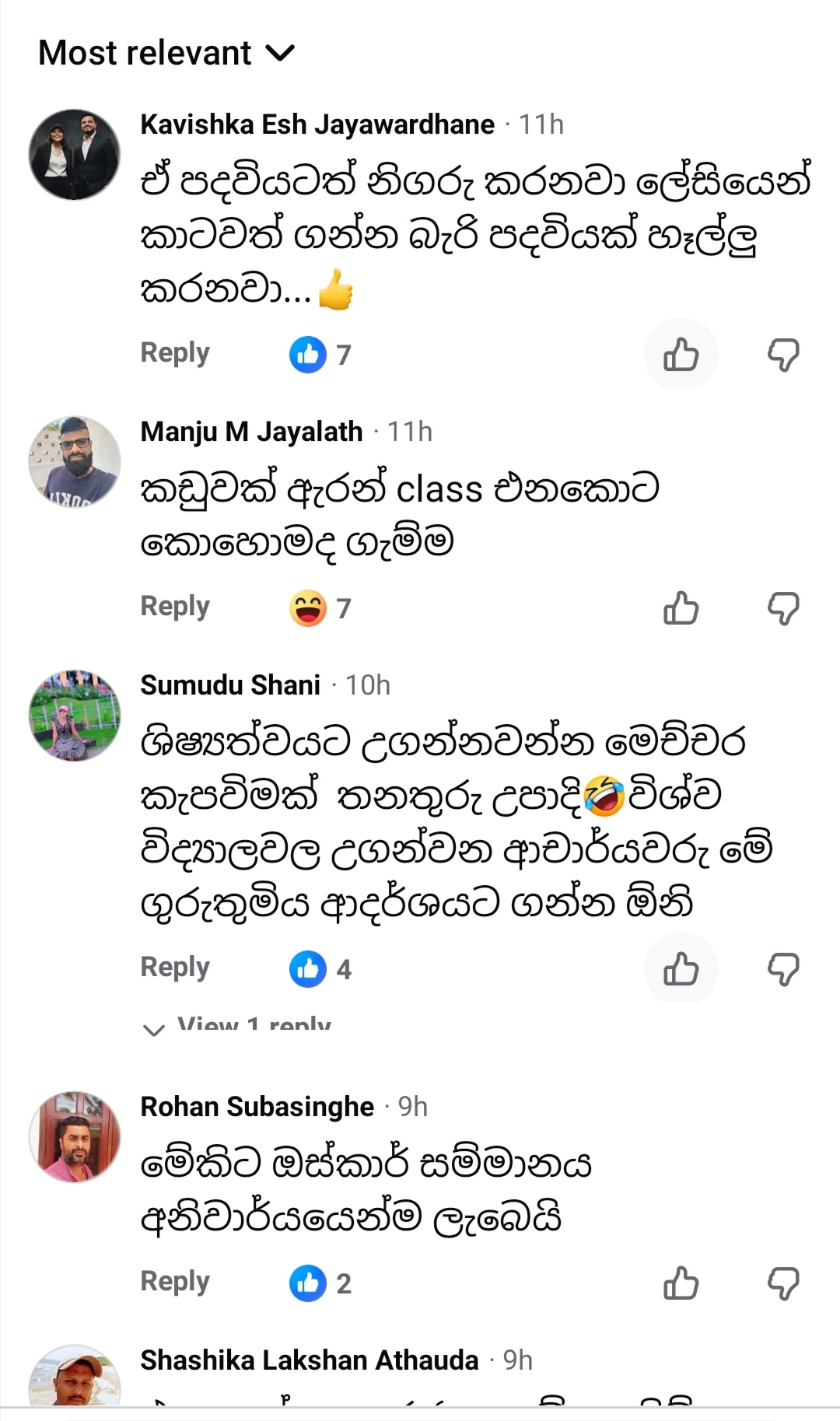Reply to Kavishka Esh Jayawardhane's comment

[x=175, y=353]
